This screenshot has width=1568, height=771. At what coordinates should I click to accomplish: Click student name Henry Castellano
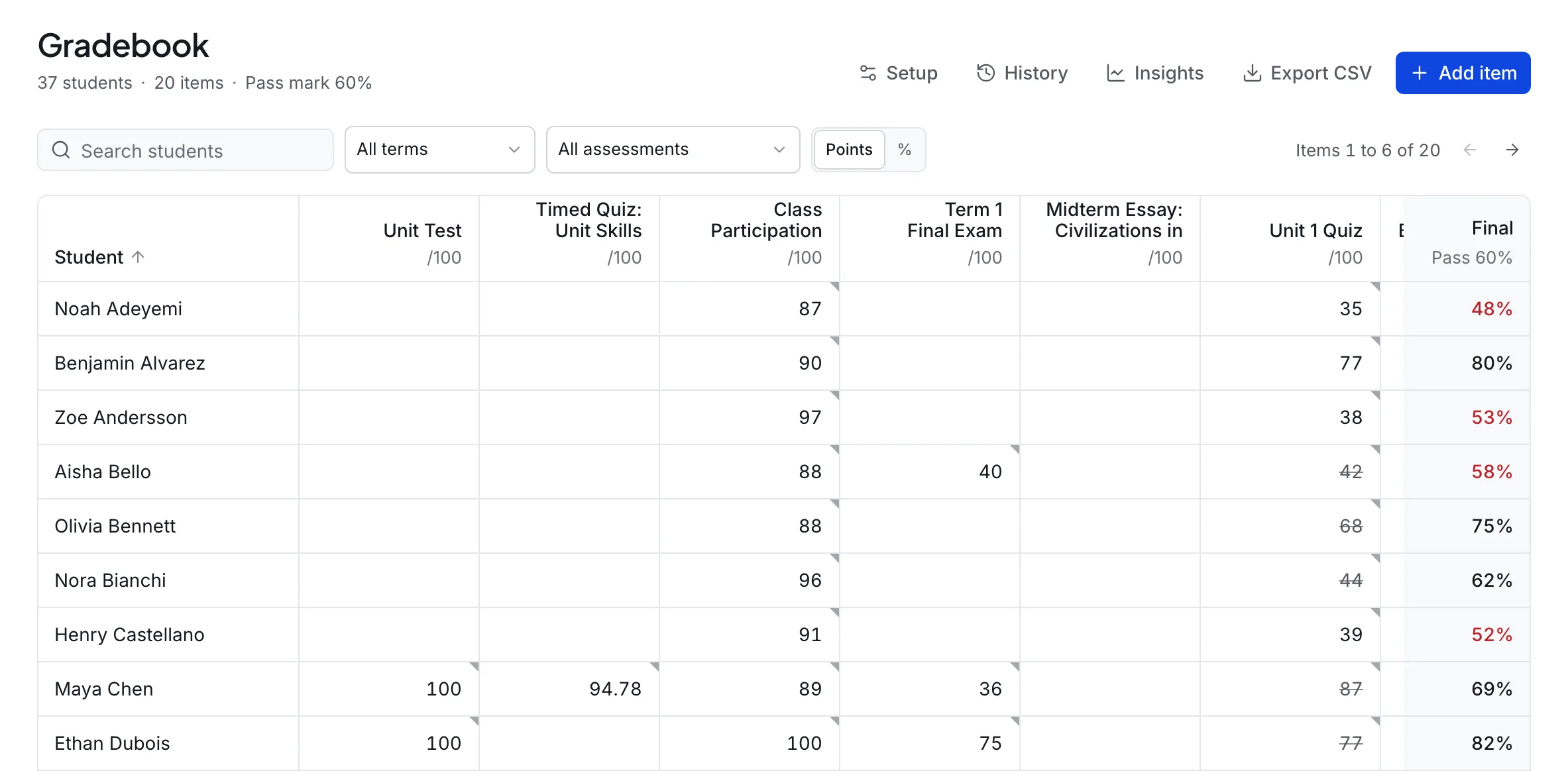pyautogui.click(x=129, y=635)
